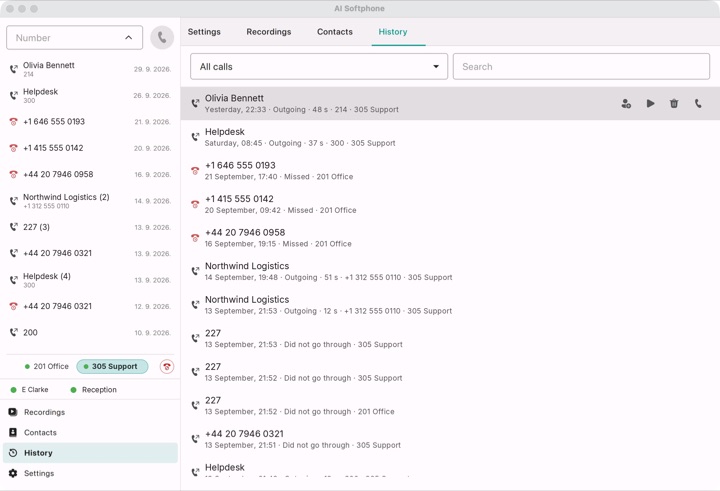
Task: Call back Olivia Bennett via phone icon
Action: point(698,103)
